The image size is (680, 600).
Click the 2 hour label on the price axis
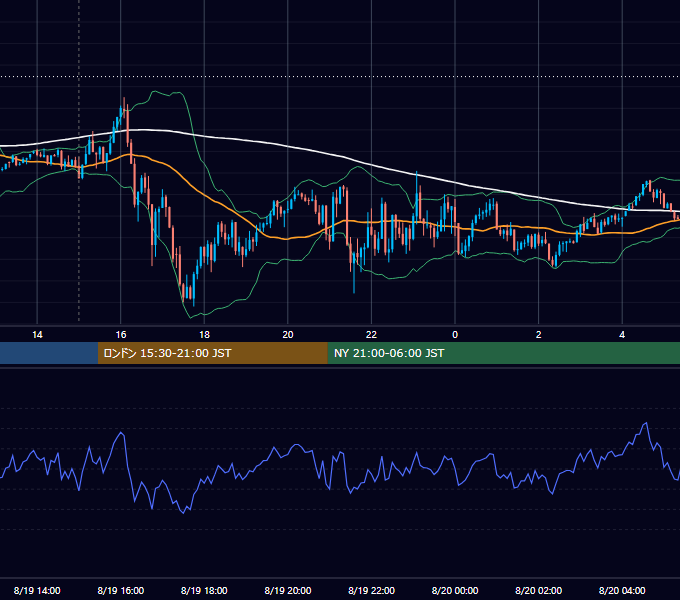click(539, 335)
